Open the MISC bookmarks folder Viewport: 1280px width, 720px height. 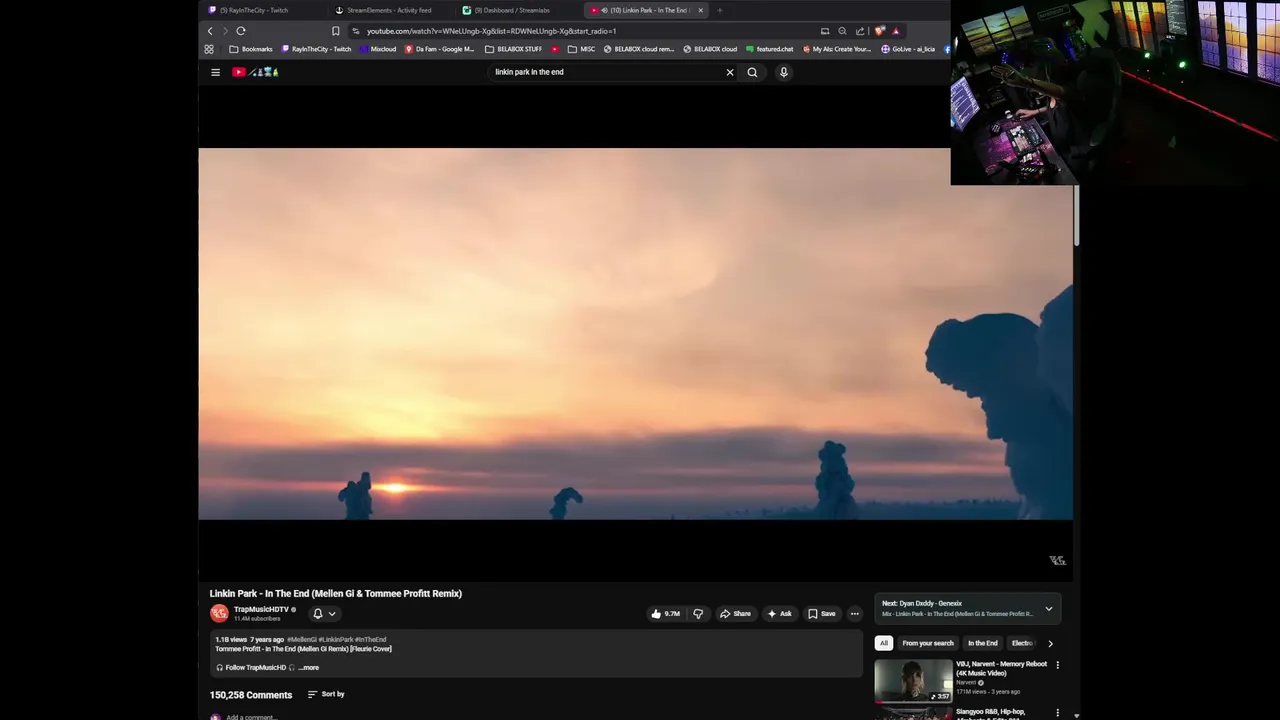[x=581, y=49]
